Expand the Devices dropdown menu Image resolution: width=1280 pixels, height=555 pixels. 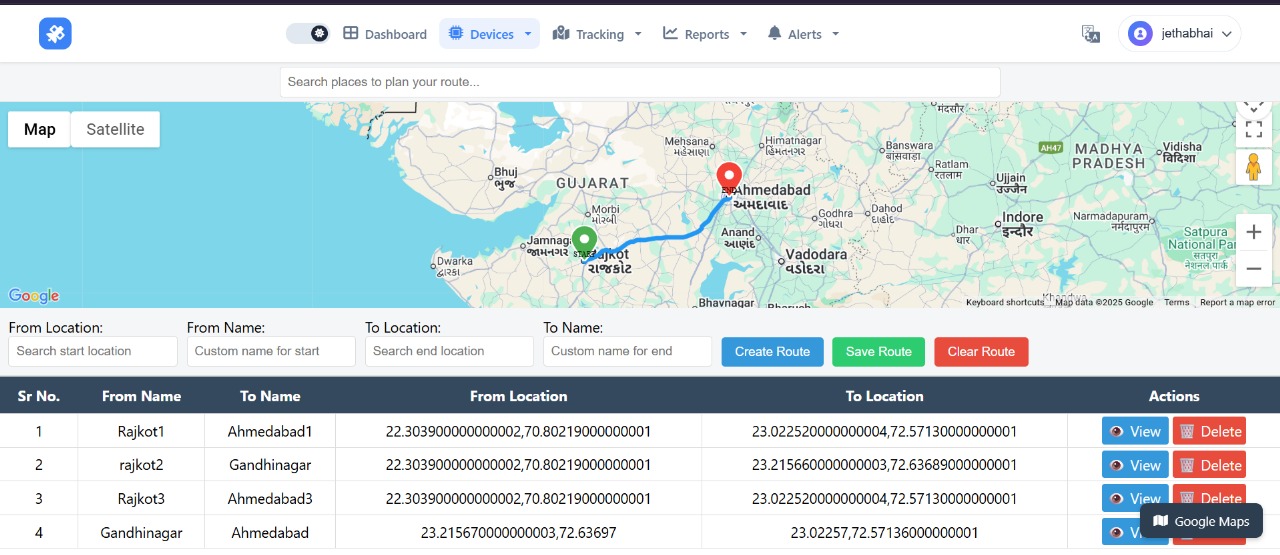point(489,34)
